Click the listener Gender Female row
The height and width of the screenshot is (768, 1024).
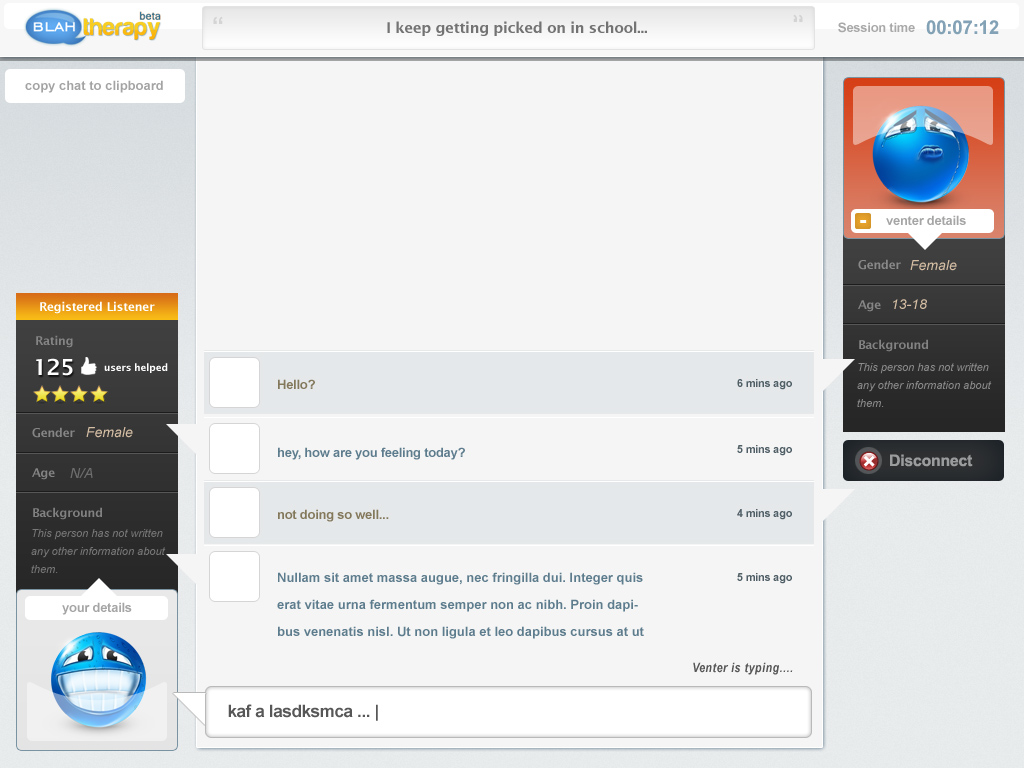point(97,433)
